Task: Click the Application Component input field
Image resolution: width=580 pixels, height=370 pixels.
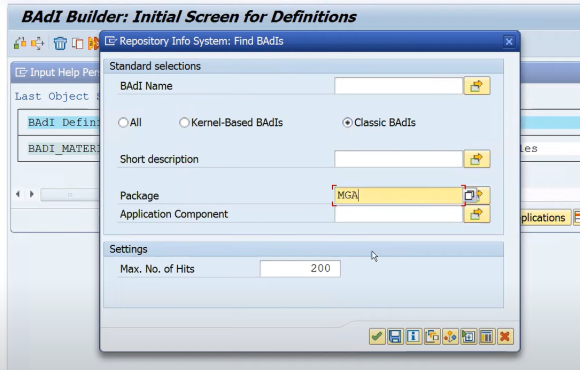Action: (x=398, y=214)
